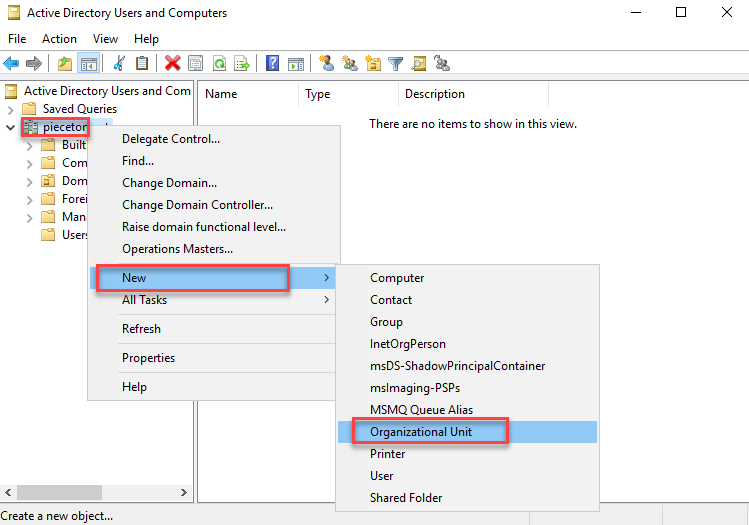The image size is (749, 525).
Task: Choose Operations Masters... entry
Action: pos(214,249)
